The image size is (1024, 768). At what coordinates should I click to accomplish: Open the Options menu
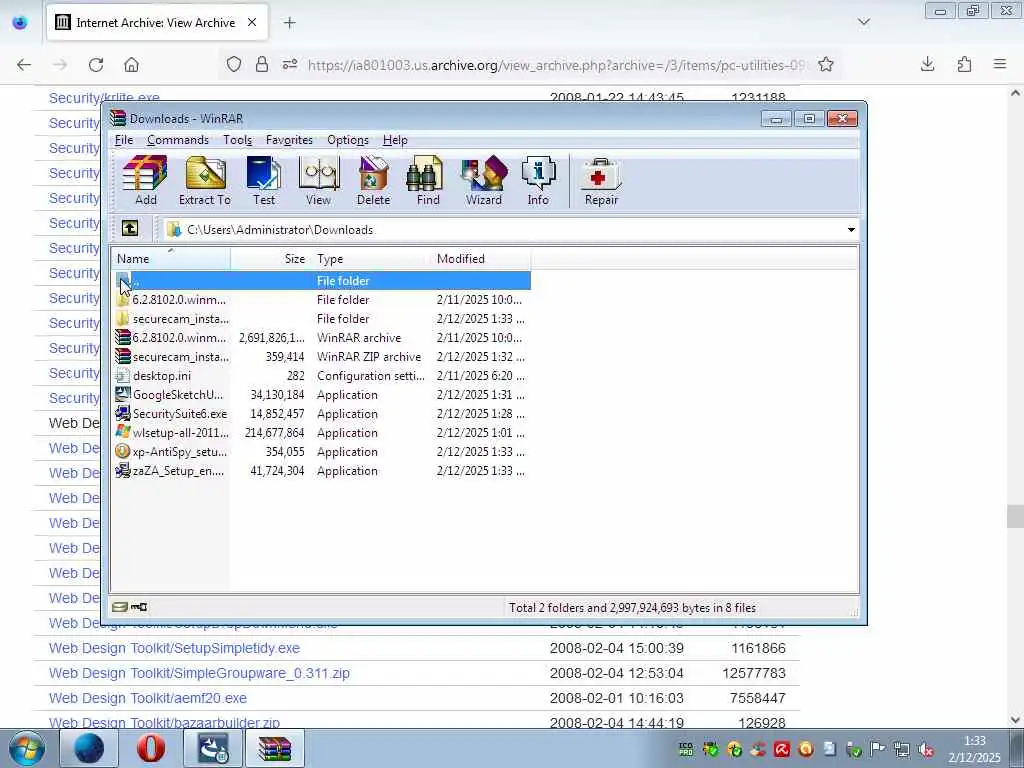(348, 140)
